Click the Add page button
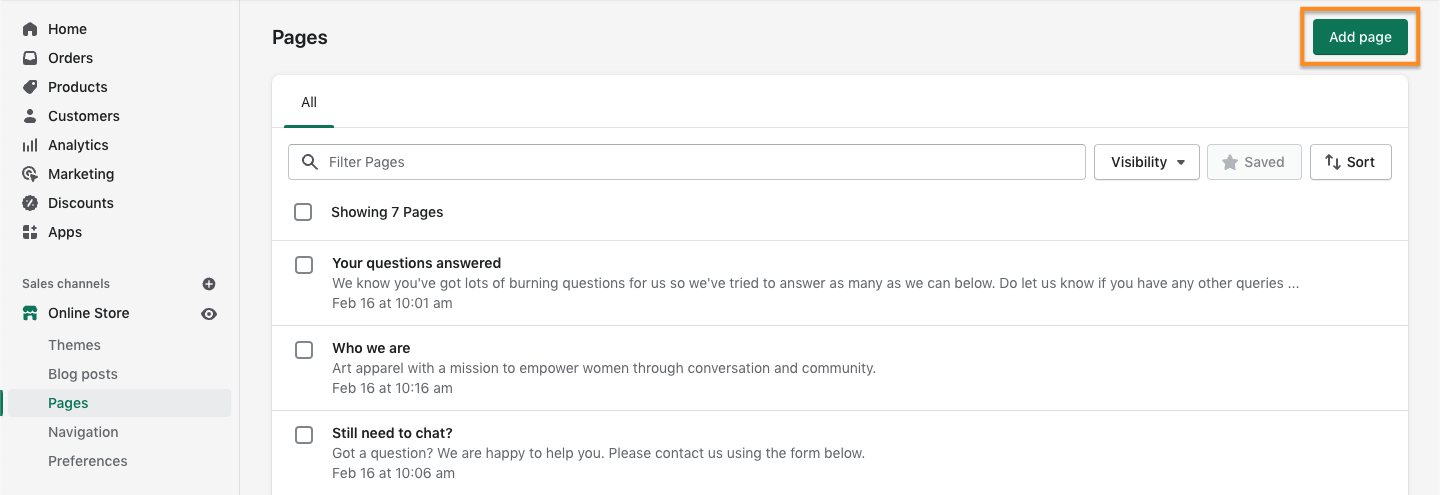The height and width of the screenshot is (495, 1440). click(x=1360, y=37)
